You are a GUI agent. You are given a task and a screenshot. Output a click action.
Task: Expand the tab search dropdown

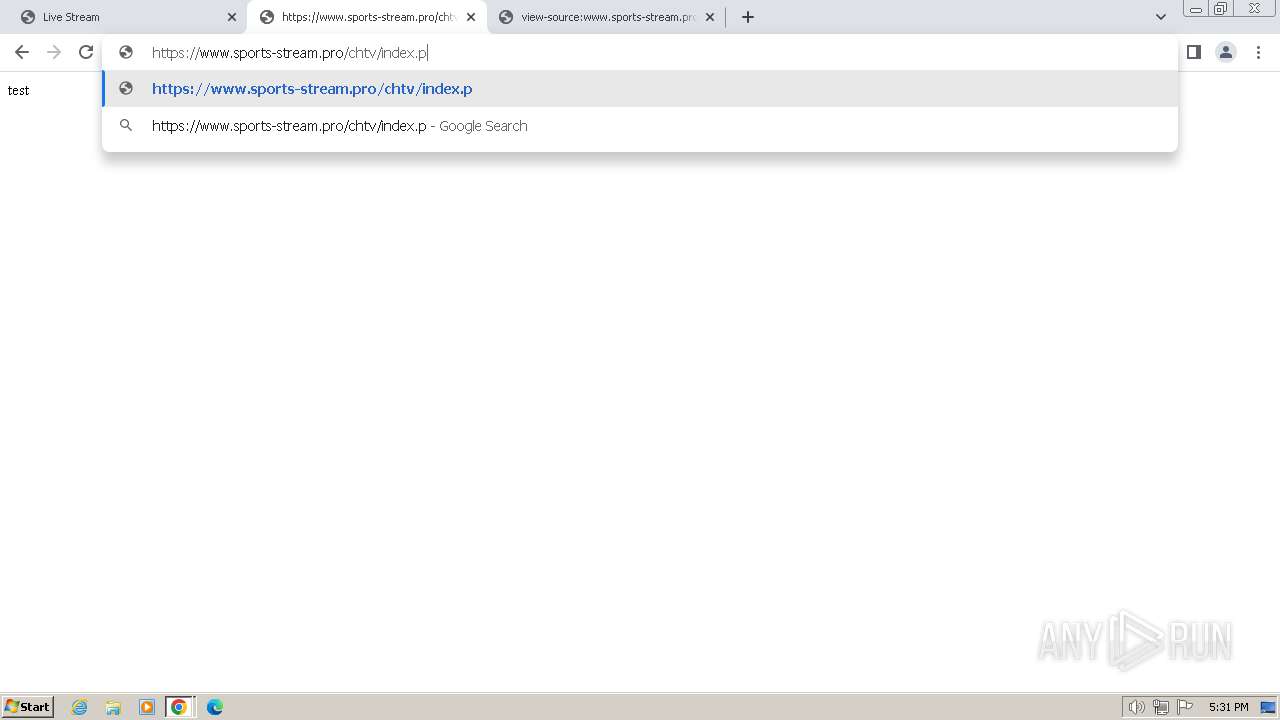point(1161,17)
